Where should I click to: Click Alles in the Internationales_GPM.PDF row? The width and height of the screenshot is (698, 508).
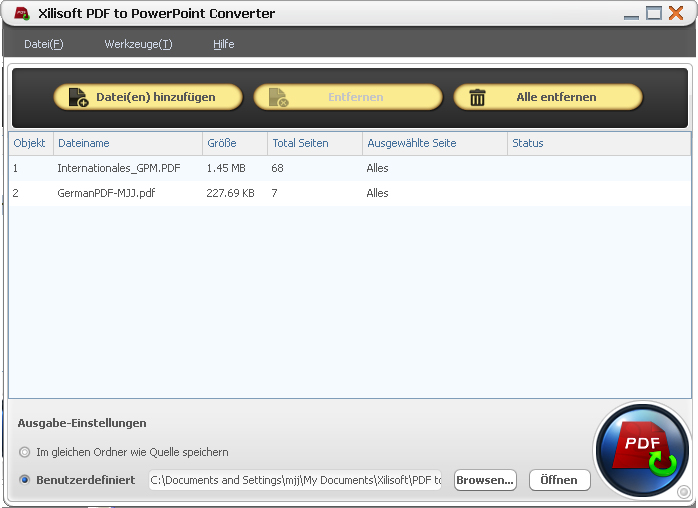[x=377, y=168]
